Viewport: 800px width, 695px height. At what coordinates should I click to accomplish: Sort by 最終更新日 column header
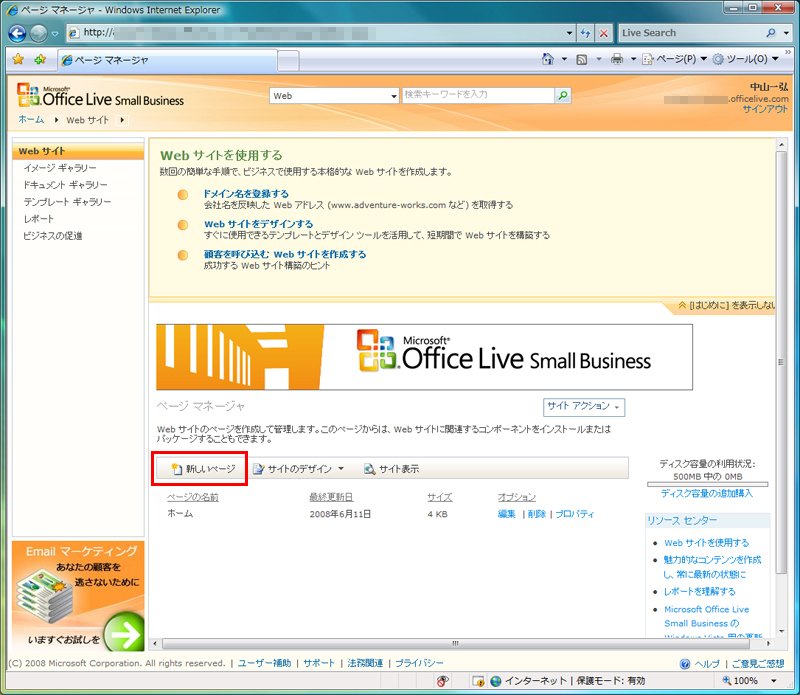[331, 497]
